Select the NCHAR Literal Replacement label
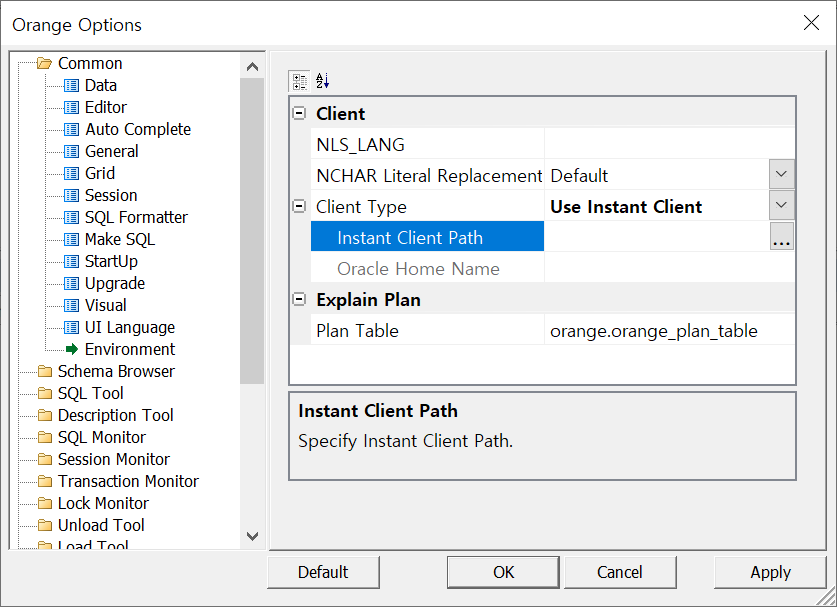 coord(429,175)
